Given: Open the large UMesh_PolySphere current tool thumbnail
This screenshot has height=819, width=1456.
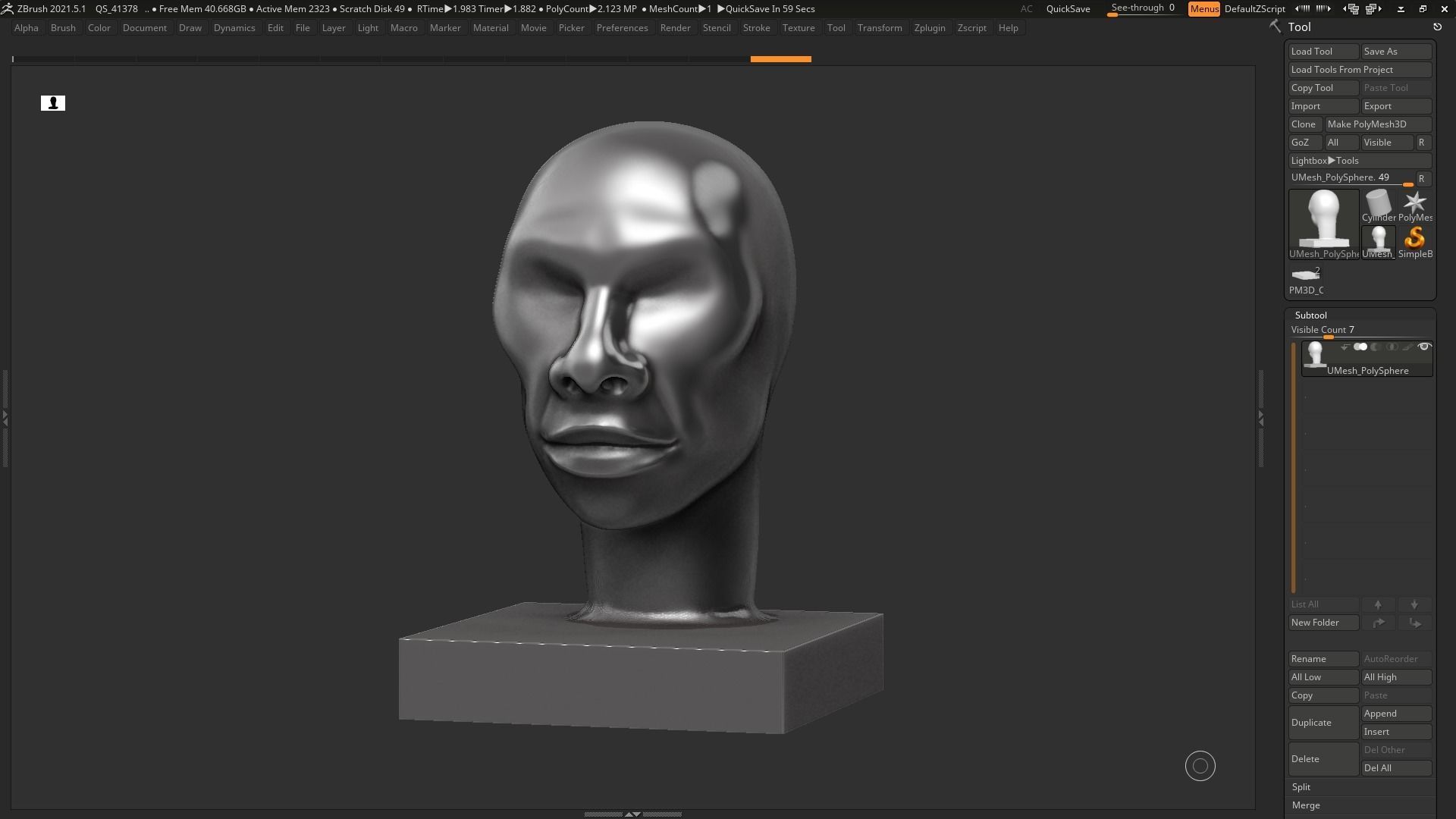Looking at the screenshot, I should click(x=1323, y=224).
